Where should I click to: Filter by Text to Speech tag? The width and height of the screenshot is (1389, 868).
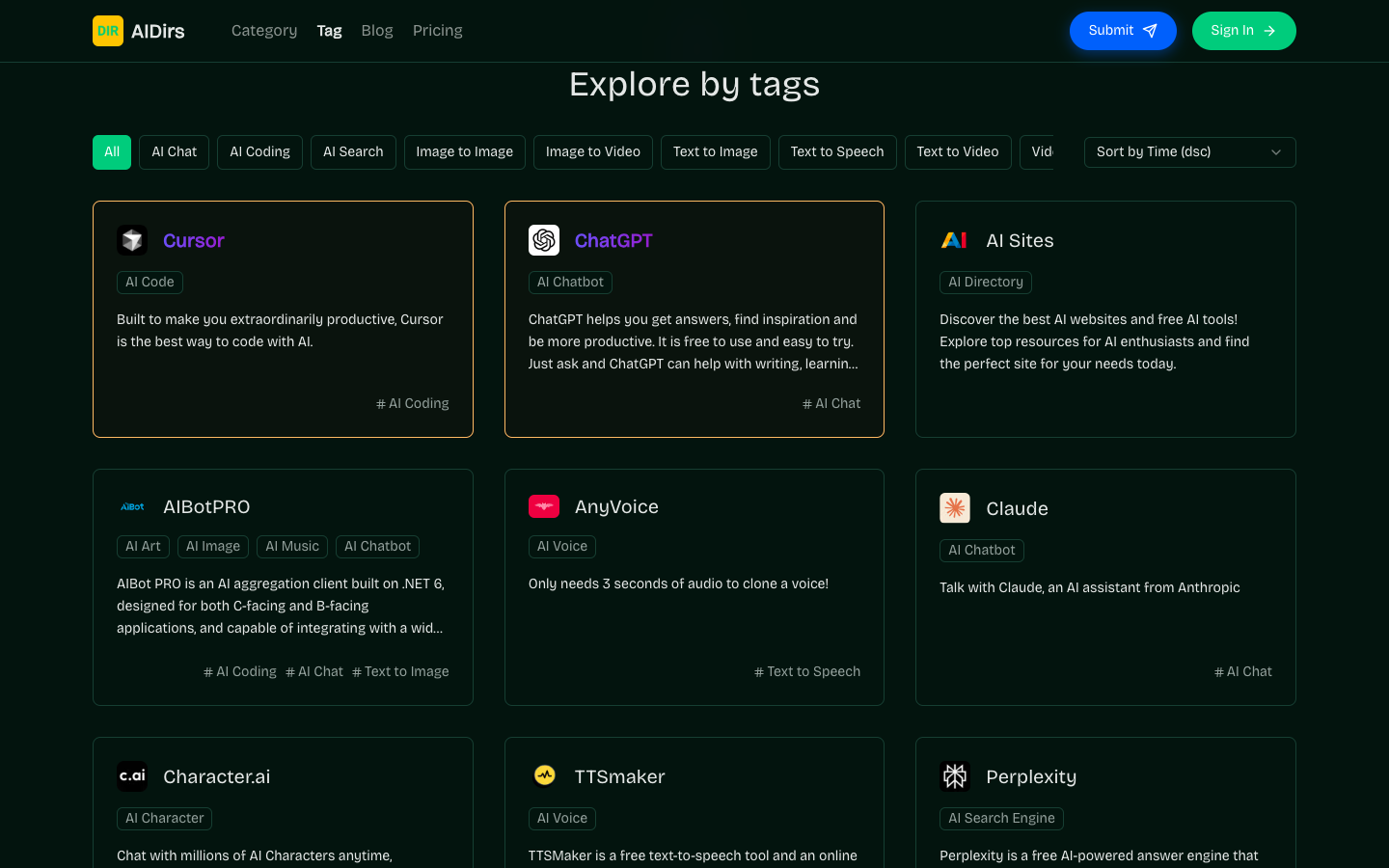pos(837,152)
